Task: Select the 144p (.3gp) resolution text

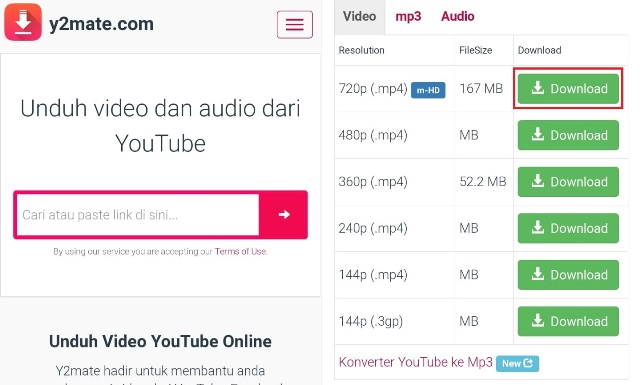Action: coord(371,321)
